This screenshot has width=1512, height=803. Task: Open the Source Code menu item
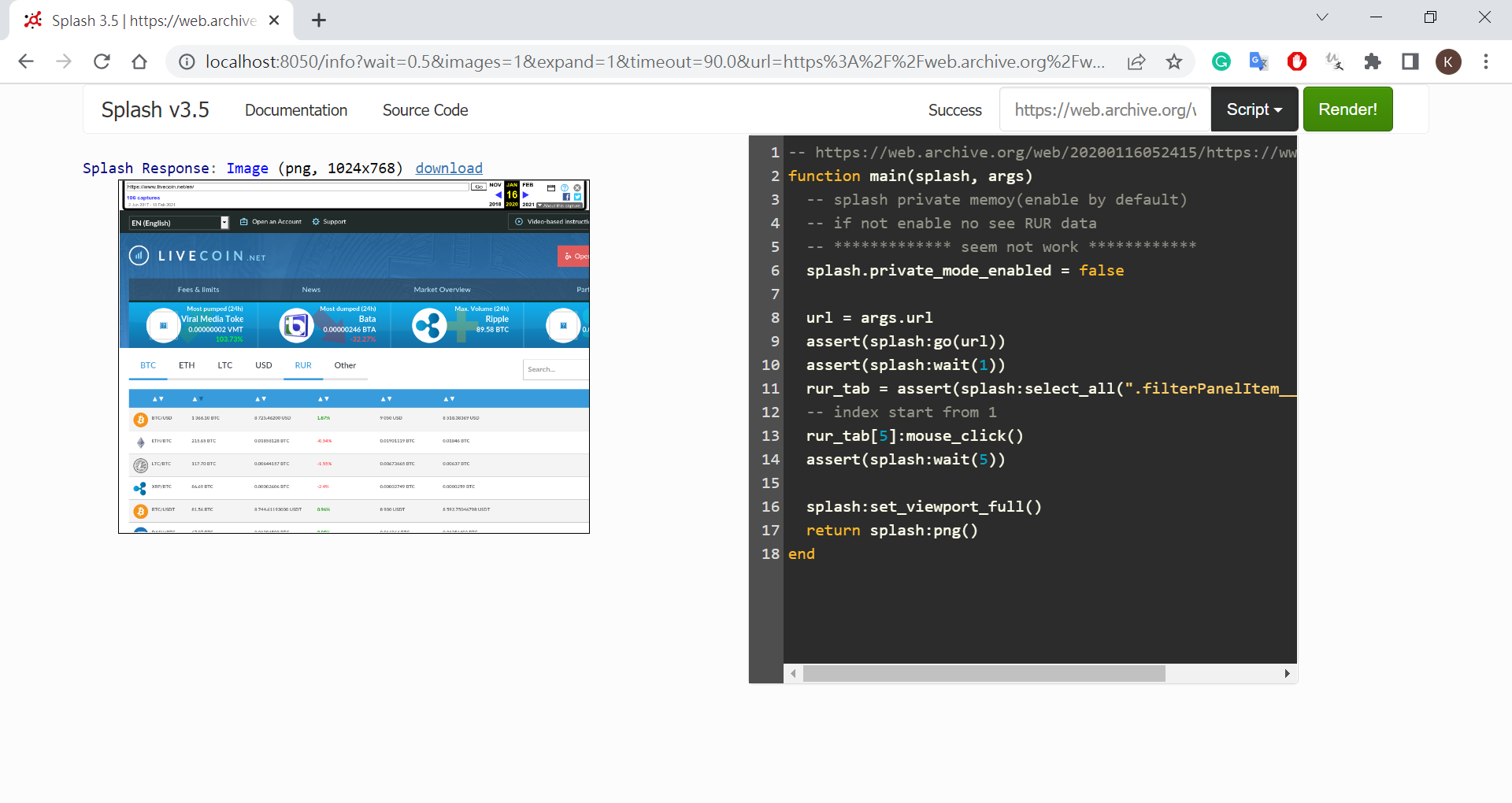point(425,110)
